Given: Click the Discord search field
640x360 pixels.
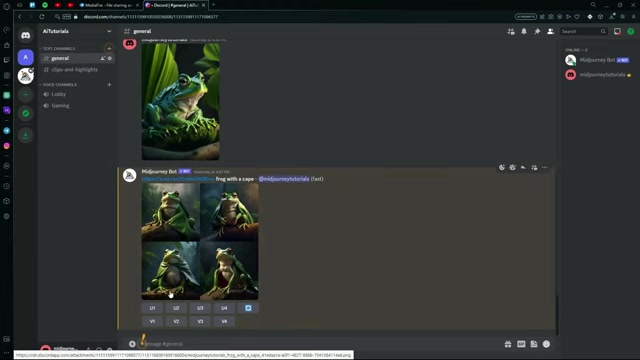Looking at the screenshot, I should [x=583, y=31].
